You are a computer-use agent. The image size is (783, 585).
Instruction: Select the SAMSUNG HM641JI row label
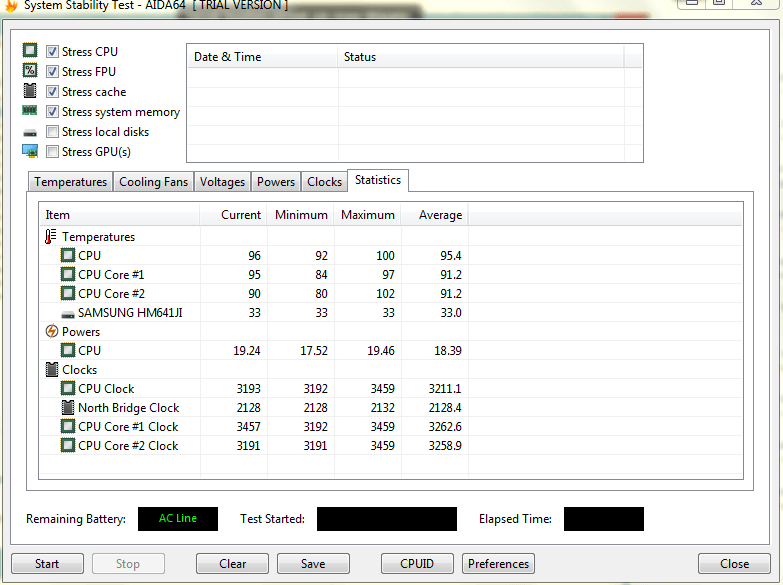tap(130, 313)
